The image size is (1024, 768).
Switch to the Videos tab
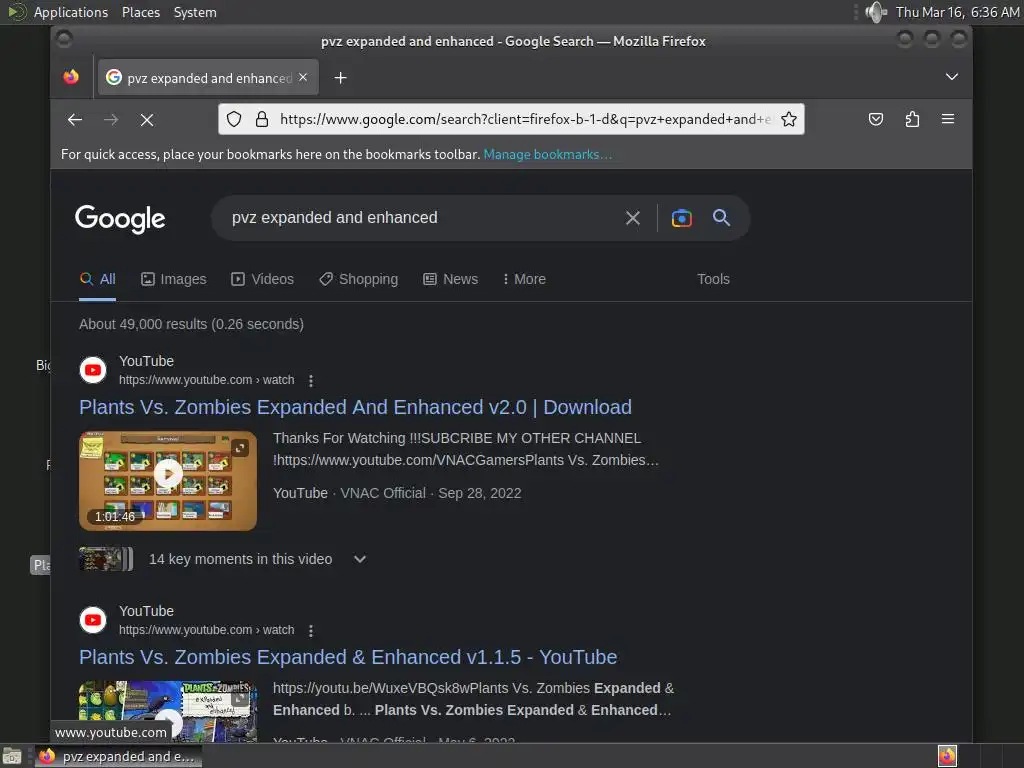[263, 279]
